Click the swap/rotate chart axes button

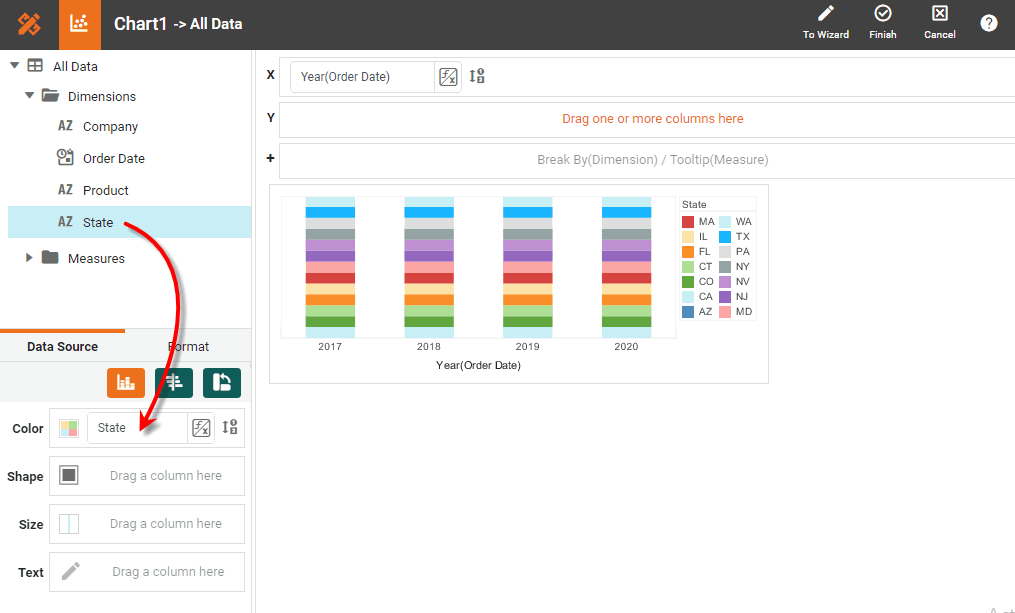coord(222,382)
